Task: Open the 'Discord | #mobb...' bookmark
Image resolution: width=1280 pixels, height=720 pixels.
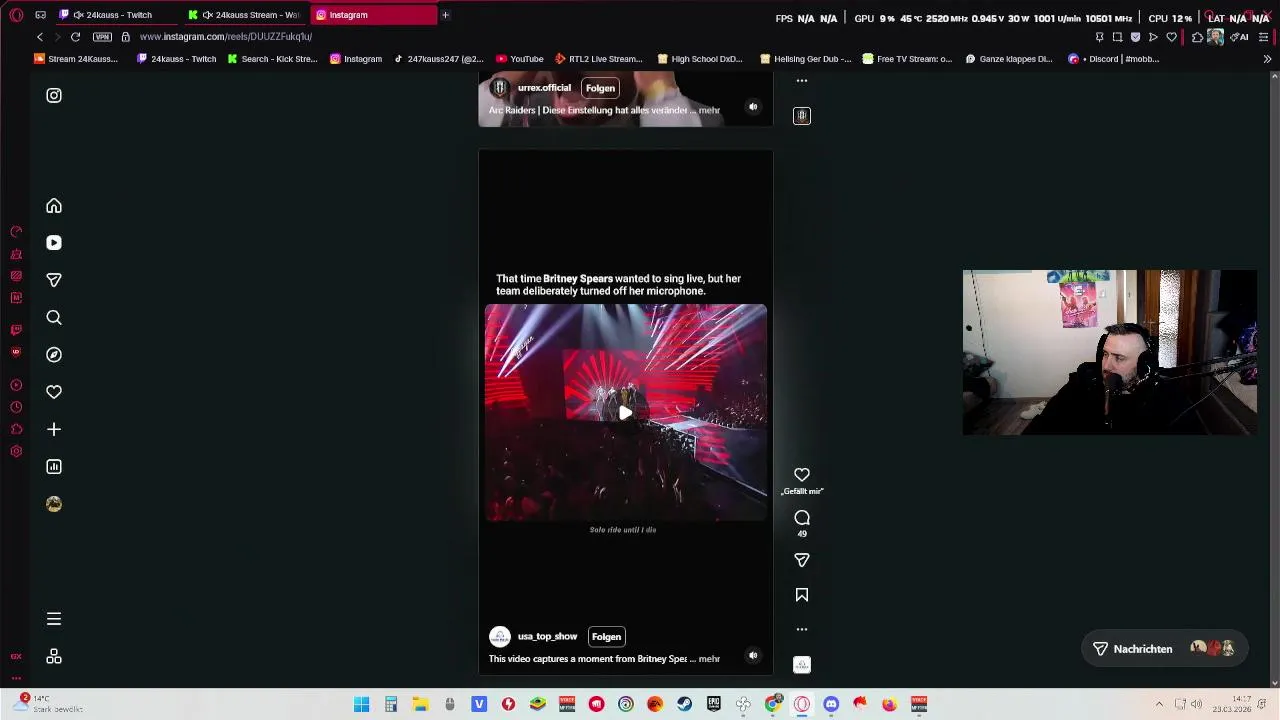Action: pyautogui.click(x=1114, y=59)
